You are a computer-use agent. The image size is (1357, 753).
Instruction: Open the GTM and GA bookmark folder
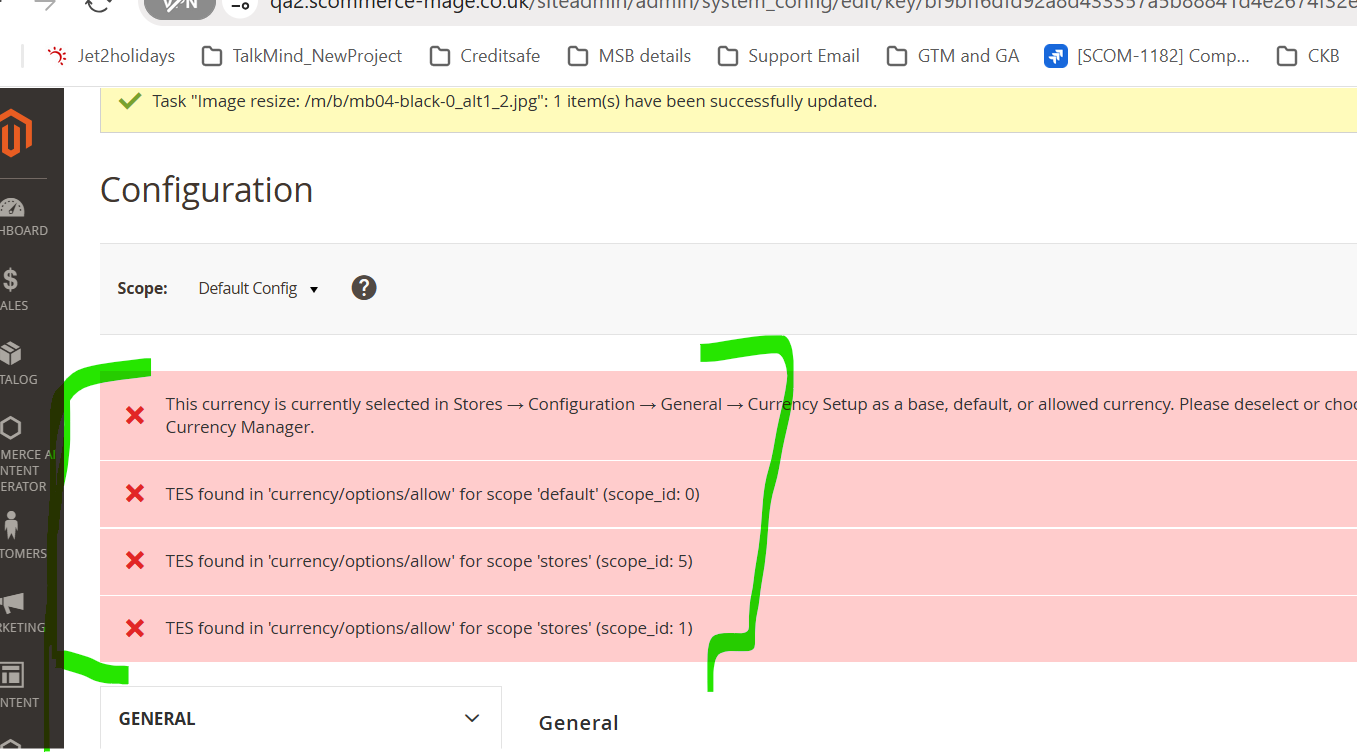[953, 56]
